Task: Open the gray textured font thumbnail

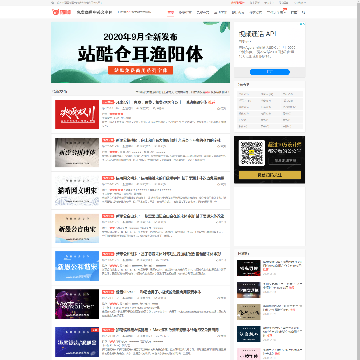Action: point(77,152)
